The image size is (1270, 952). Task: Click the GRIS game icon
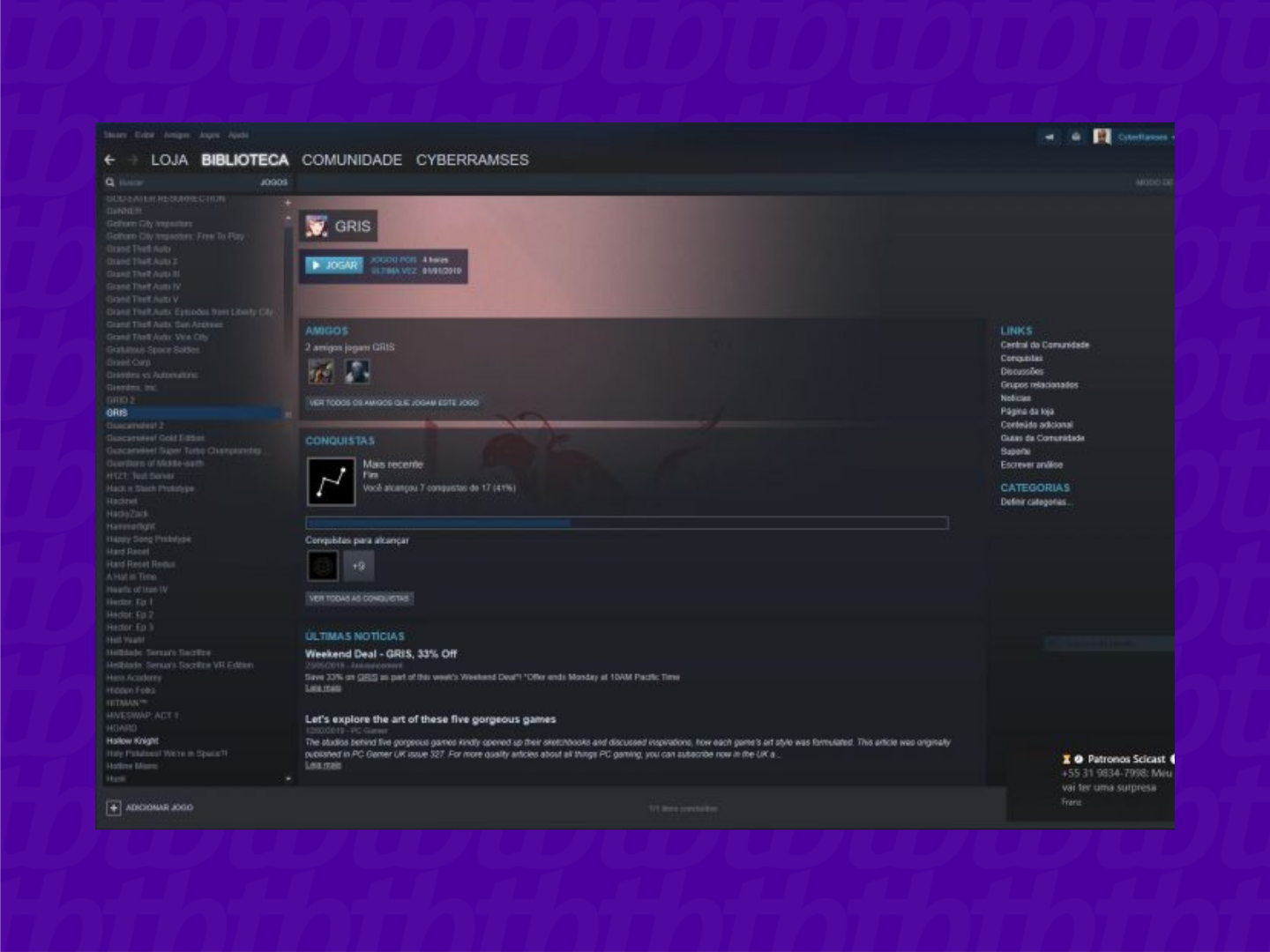317,227
